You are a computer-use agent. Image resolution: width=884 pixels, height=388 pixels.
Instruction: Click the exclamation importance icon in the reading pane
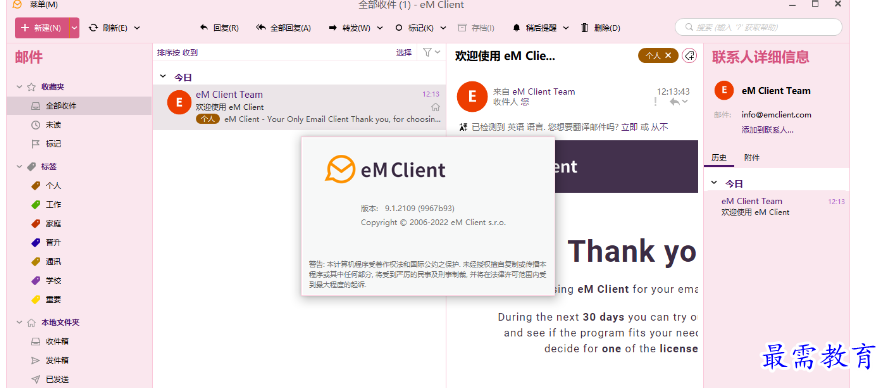click(655, 102)
